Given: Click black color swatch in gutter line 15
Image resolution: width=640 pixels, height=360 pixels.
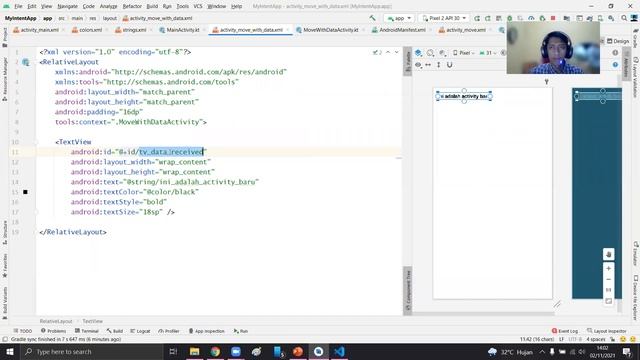Looking at the screenshot, I should [x=25, y=192].
